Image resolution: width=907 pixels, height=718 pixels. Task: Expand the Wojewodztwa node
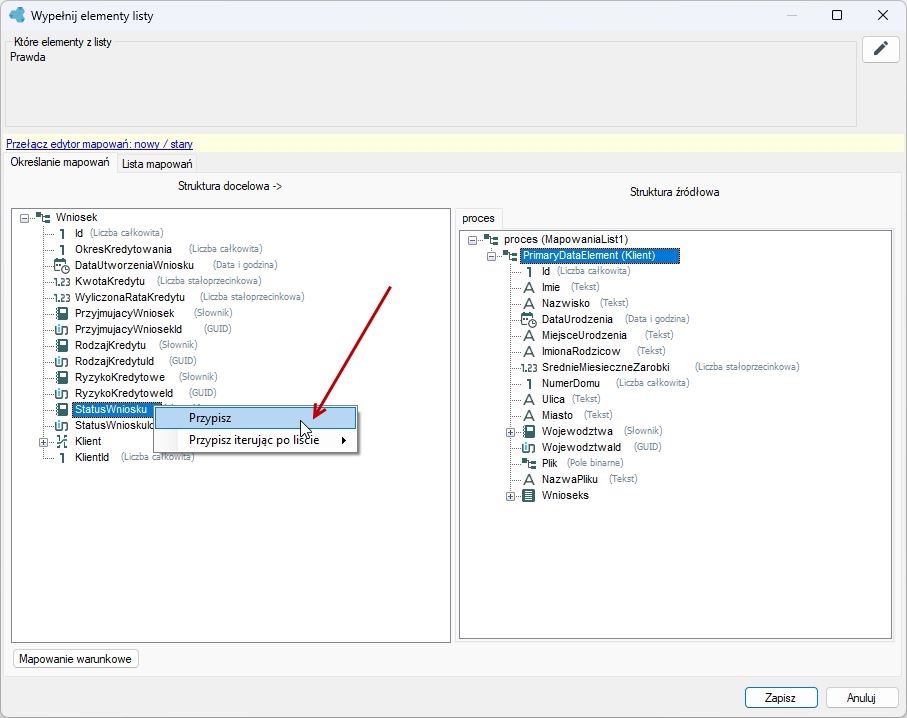pos(510,432)
